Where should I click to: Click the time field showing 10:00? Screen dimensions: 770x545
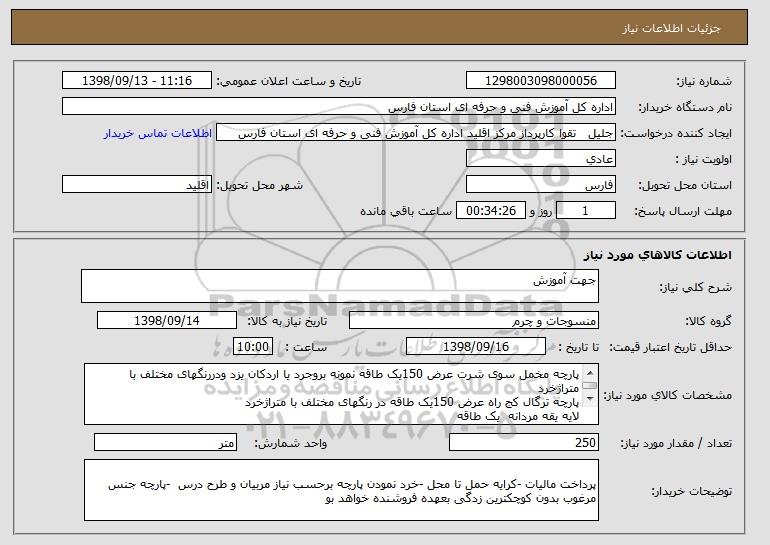[253, 347]
